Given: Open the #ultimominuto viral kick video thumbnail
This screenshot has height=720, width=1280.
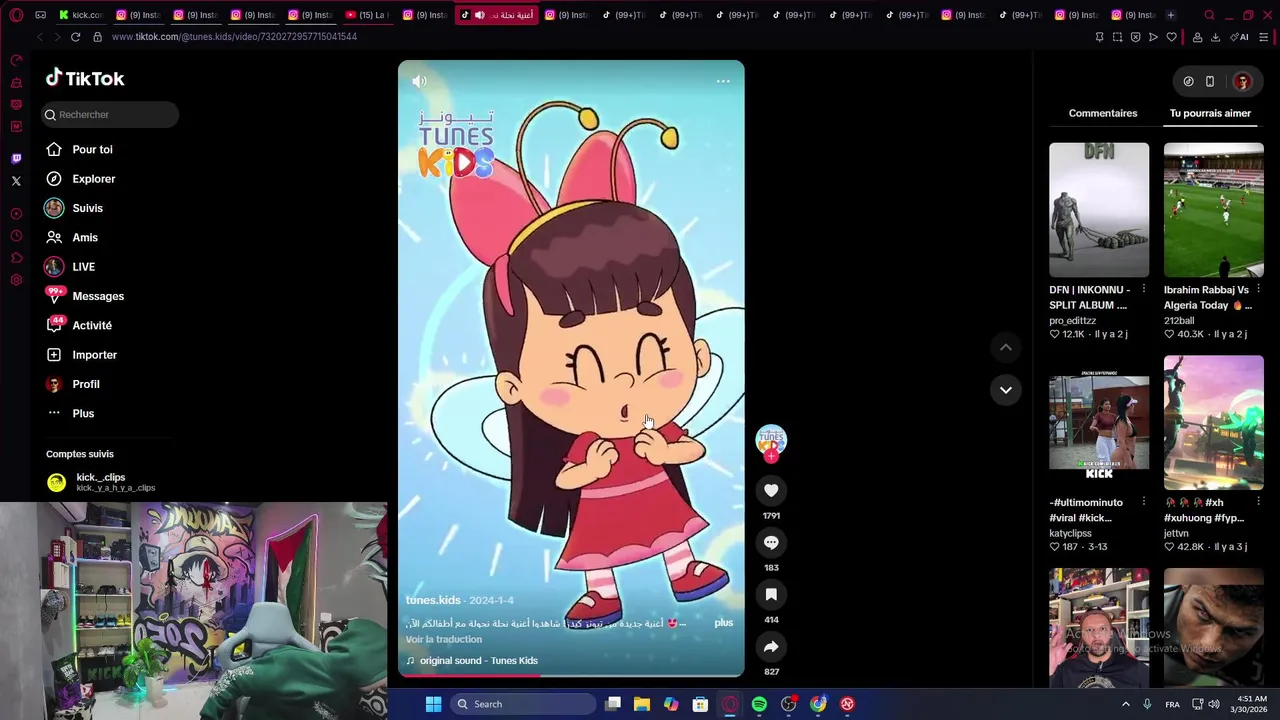Looking at the screenshot, I should pos(1099,423).
